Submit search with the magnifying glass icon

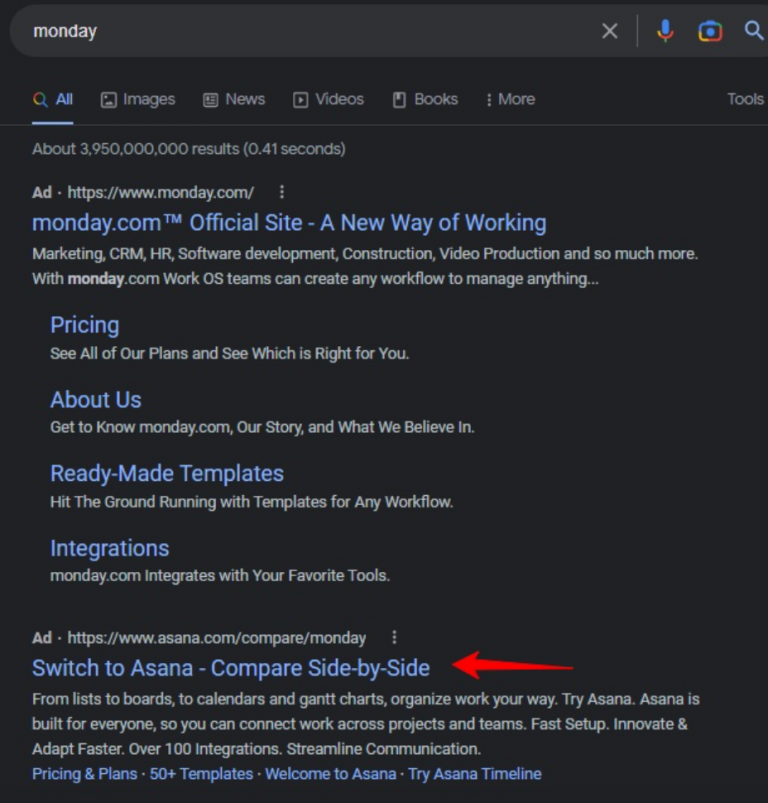coord(754,31)
